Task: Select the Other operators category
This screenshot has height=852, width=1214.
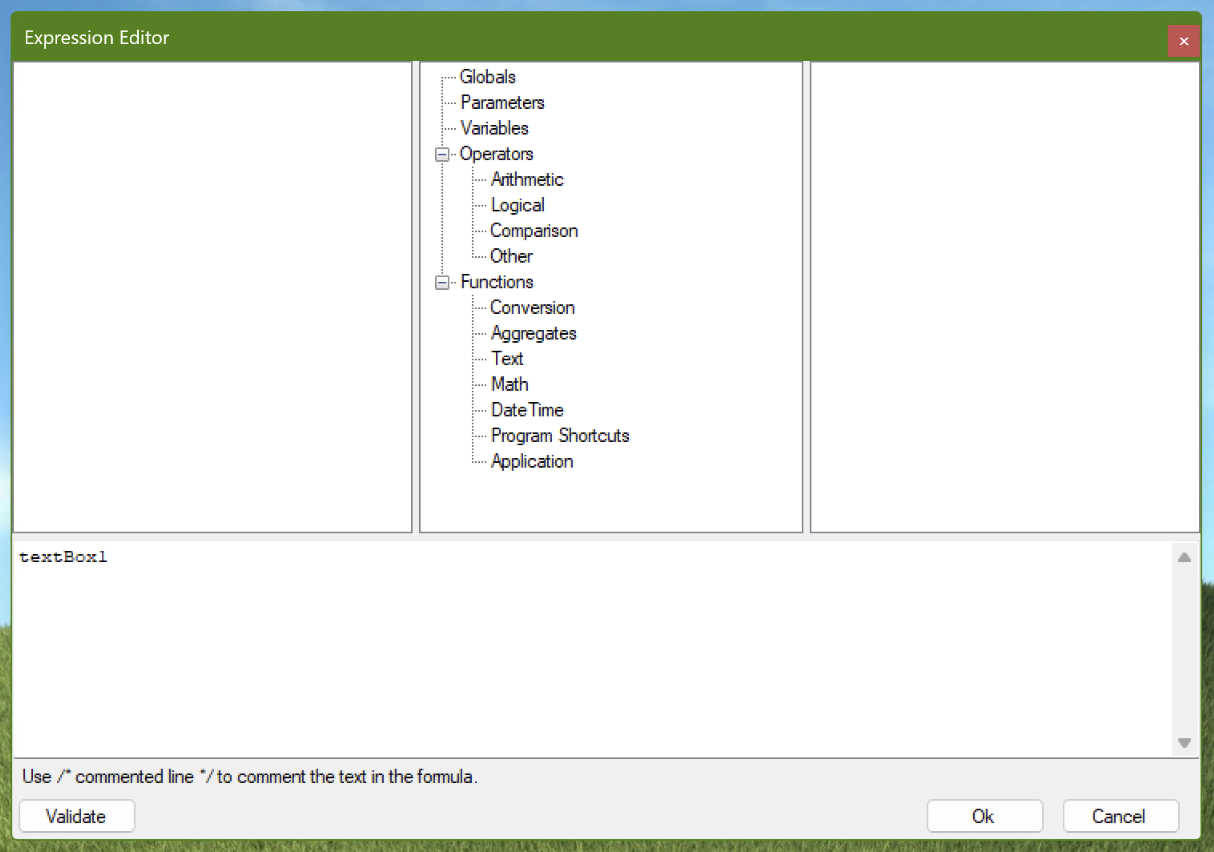Action: [511, 256]
